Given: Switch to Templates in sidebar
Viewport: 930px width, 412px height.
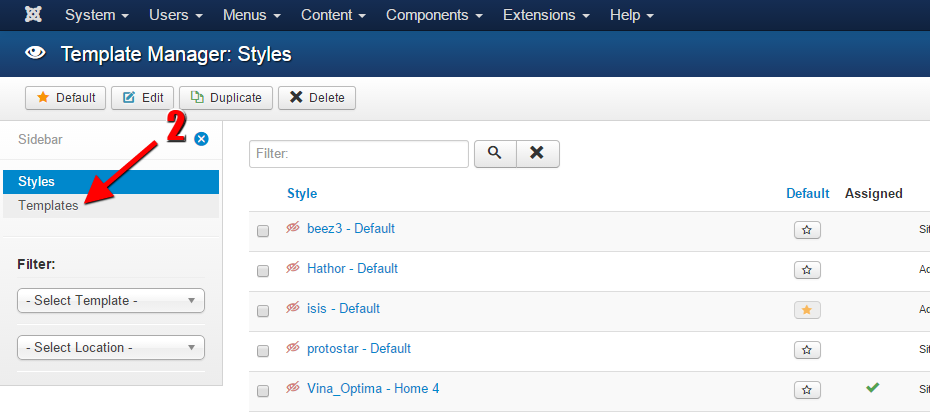Looking at the screenshot, I should click(48, 205).
